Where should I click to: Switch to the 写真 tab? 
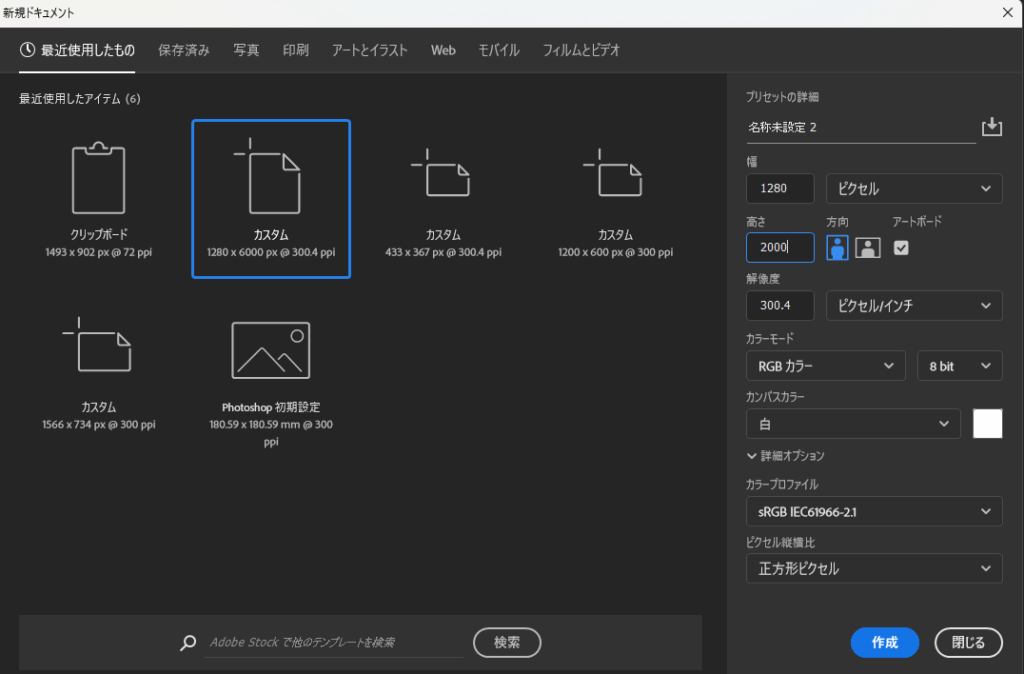point(246,50)
